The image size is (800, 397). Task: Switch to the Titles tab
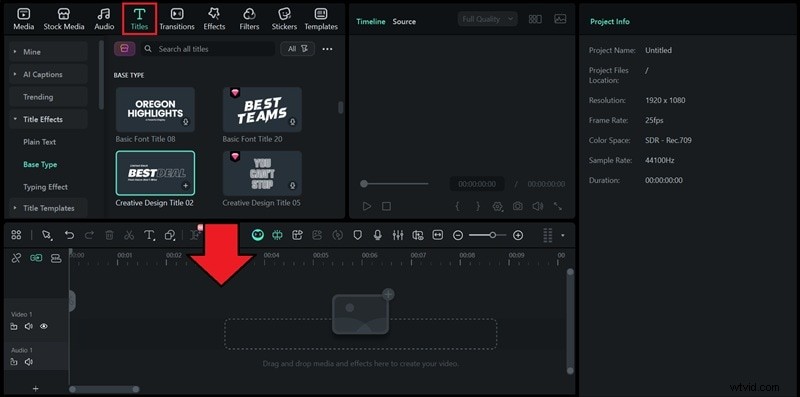pos(139,19)
